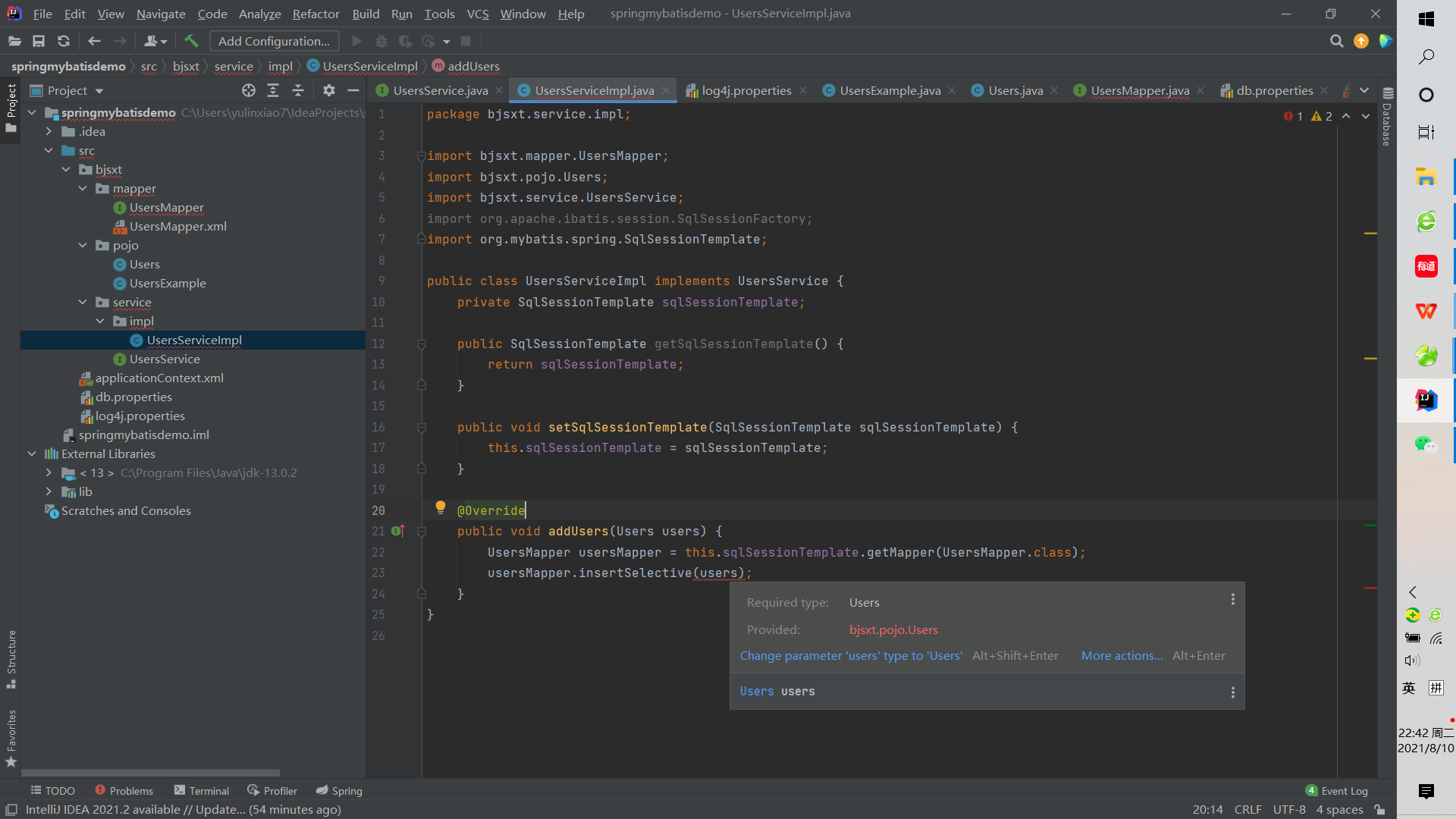Open VCS menu

pyautogui.click(x=478, y=14)
